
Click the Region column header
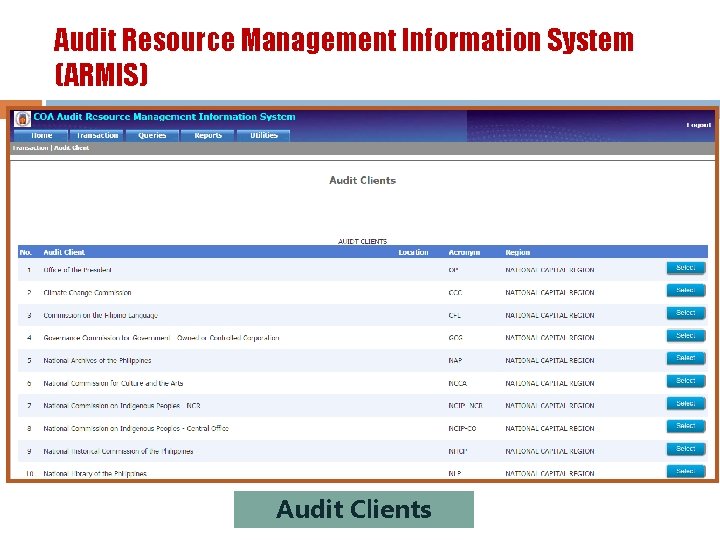tap(518, 252)
